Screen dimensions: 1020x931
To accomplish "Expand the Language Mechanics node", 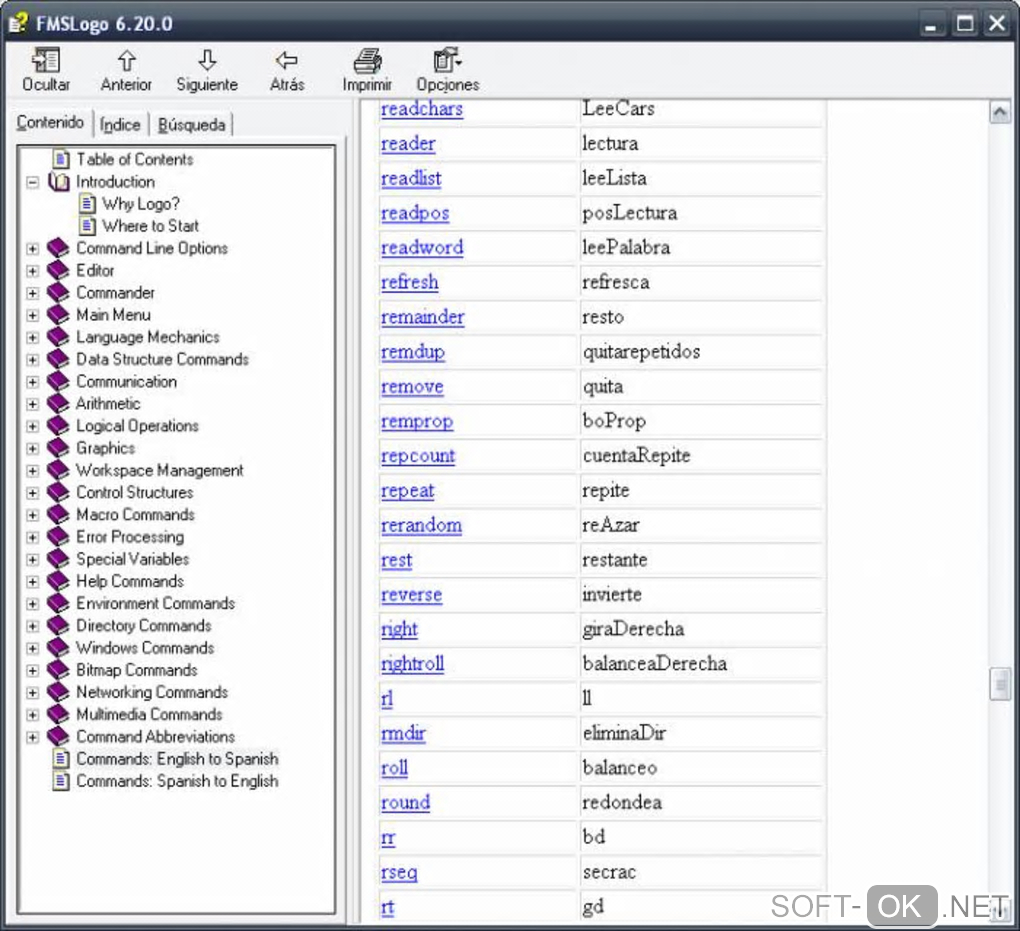I will point(33,338).
